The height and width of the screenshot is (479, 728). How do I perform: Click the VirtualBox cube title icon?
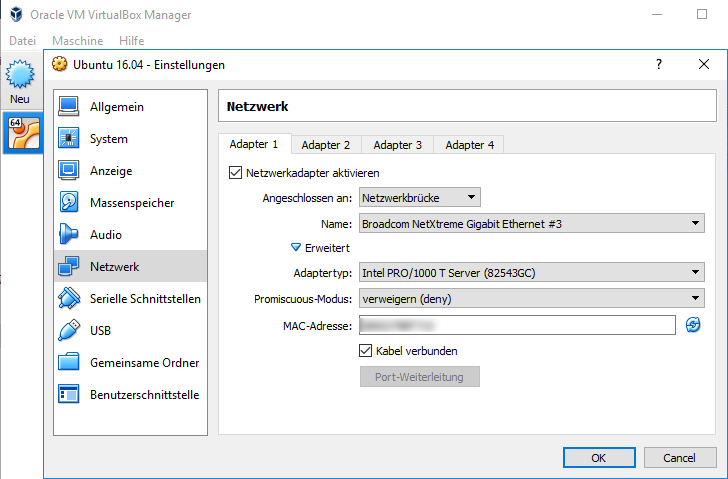pos(16,14)
